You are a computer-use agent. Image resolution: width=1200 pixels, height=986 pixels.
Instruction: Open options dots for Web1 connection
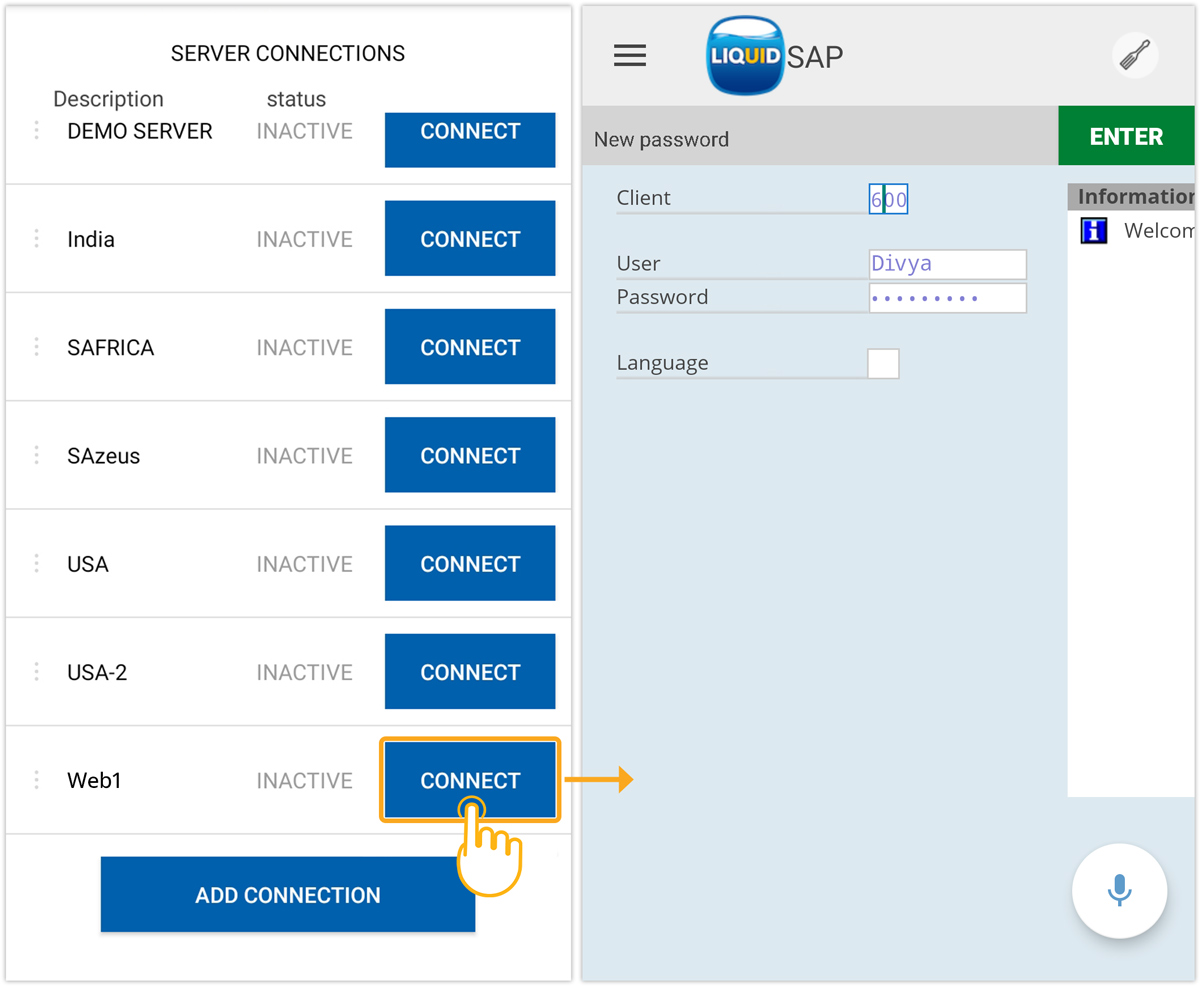37,780
